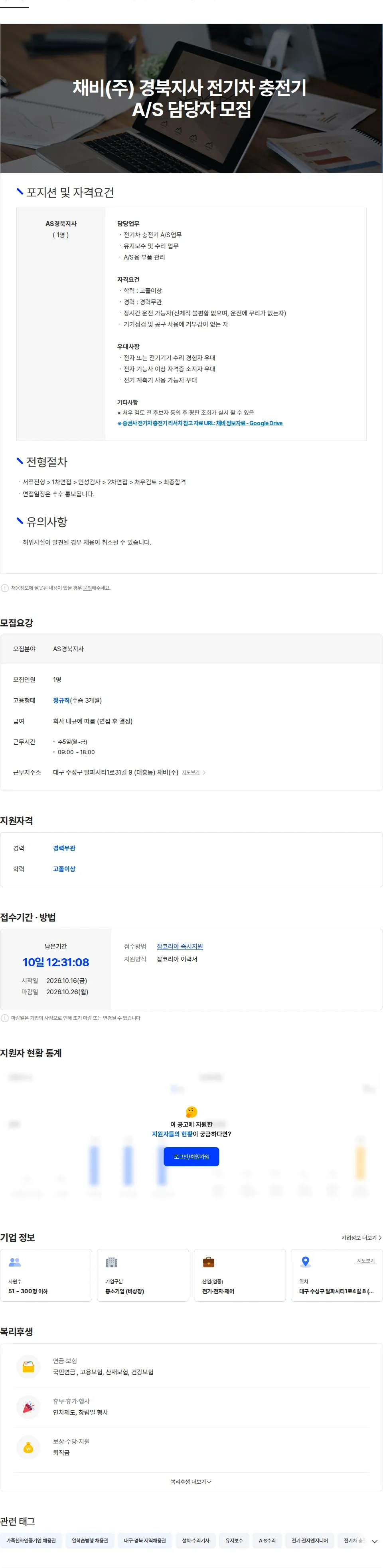Click the thinking emoji in 지원자 현황 통계
Image resolution: width=383 pixels, height=1568 pixels.
click(x=191, y=1112)
